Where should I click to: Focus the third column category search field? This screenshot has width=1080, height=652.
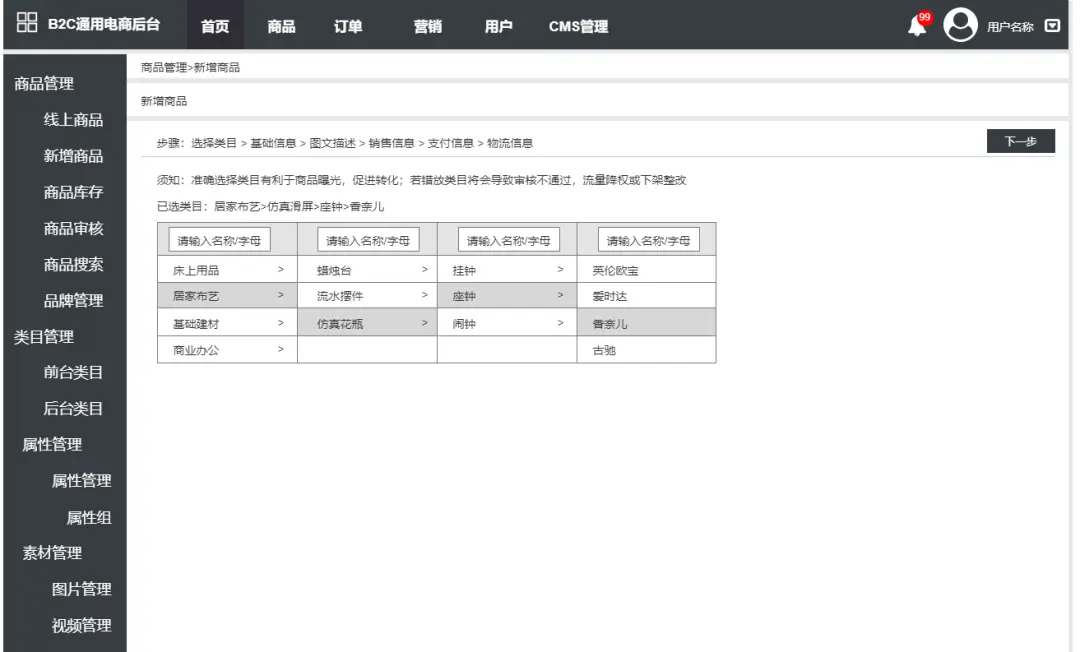(x=508, y=240)
